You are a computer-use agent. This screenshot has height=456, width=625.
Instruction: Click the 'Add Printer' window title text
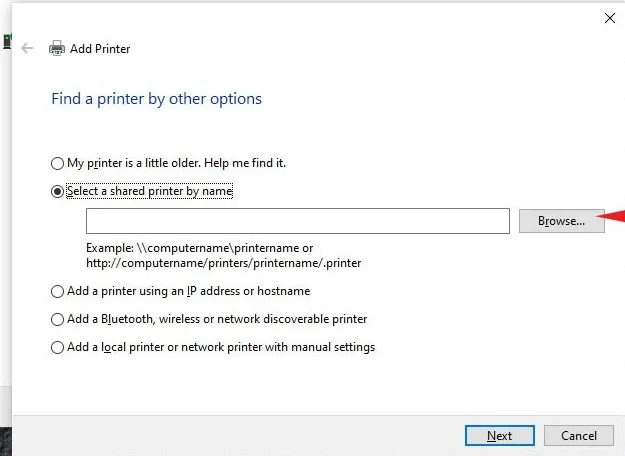(x=100, y=48)
